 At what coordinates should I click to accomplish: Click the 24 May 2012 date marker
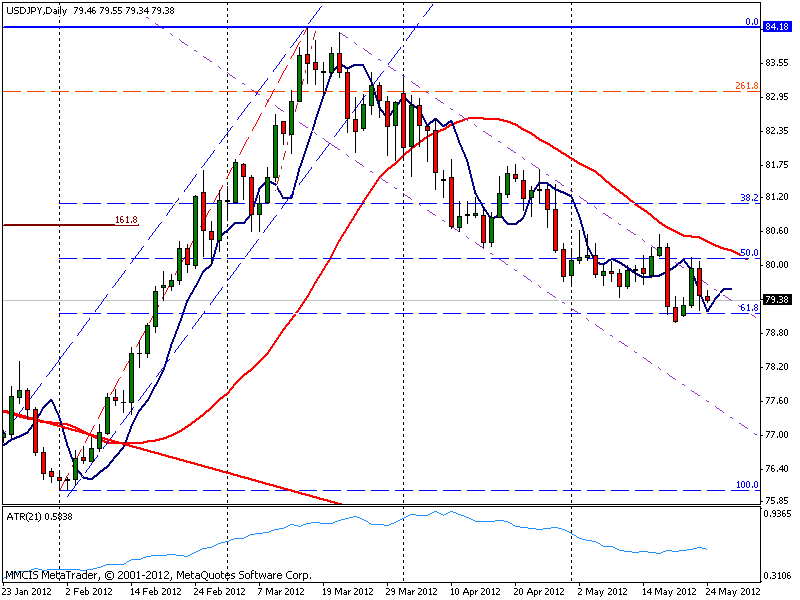coord(732,591)
